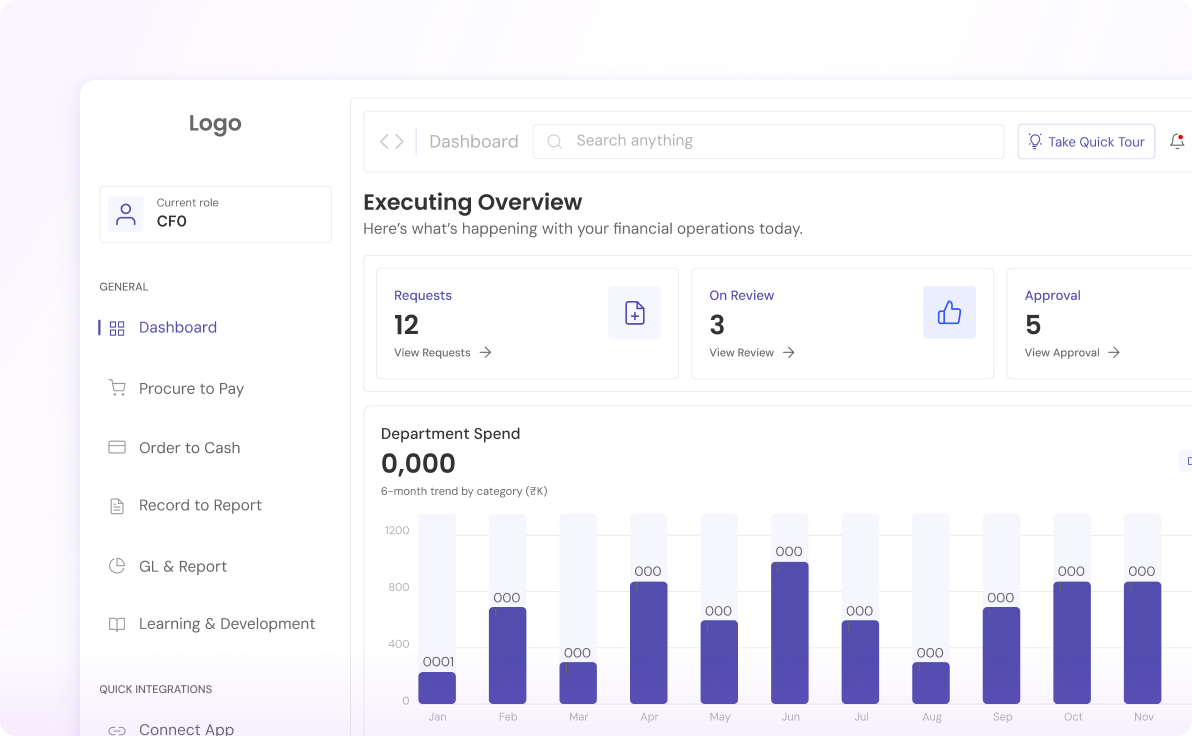Click the Apr bar in spend chart
1192x736 pixels.
(x=648, y=643)
